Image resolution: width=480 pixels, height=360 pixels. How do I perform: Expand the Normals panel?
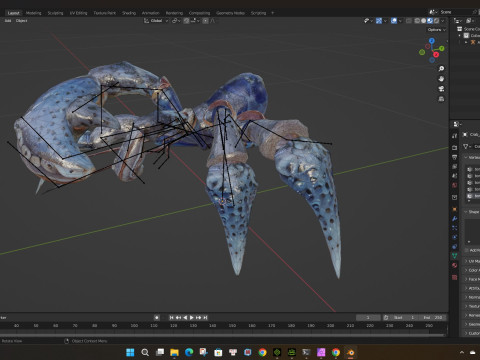472,297
